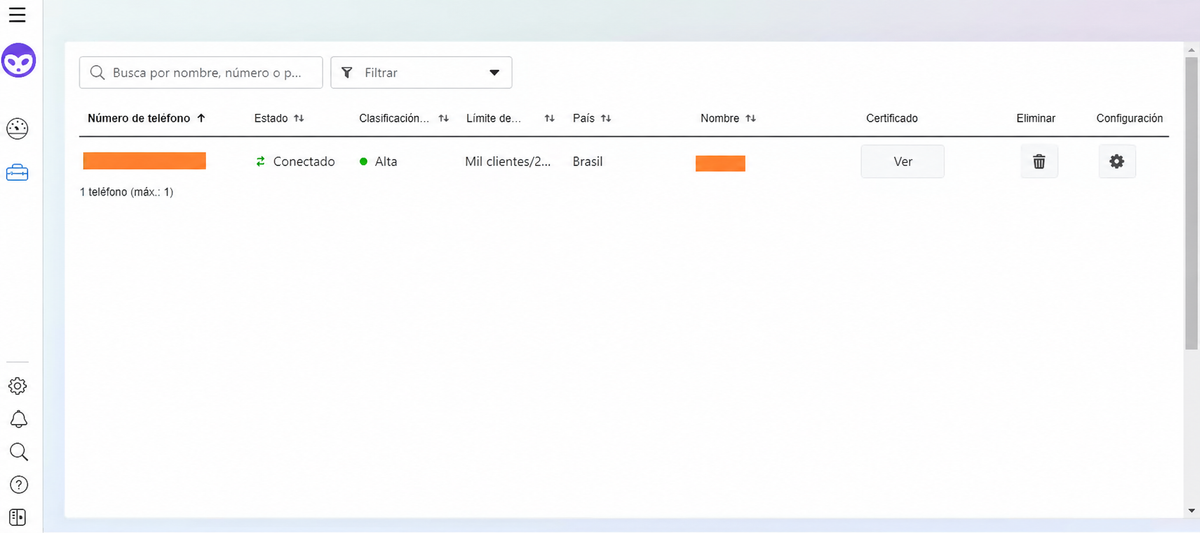Click the sidebar search magnifier
Screen dimensions: 1200x533
coord(18,452)
